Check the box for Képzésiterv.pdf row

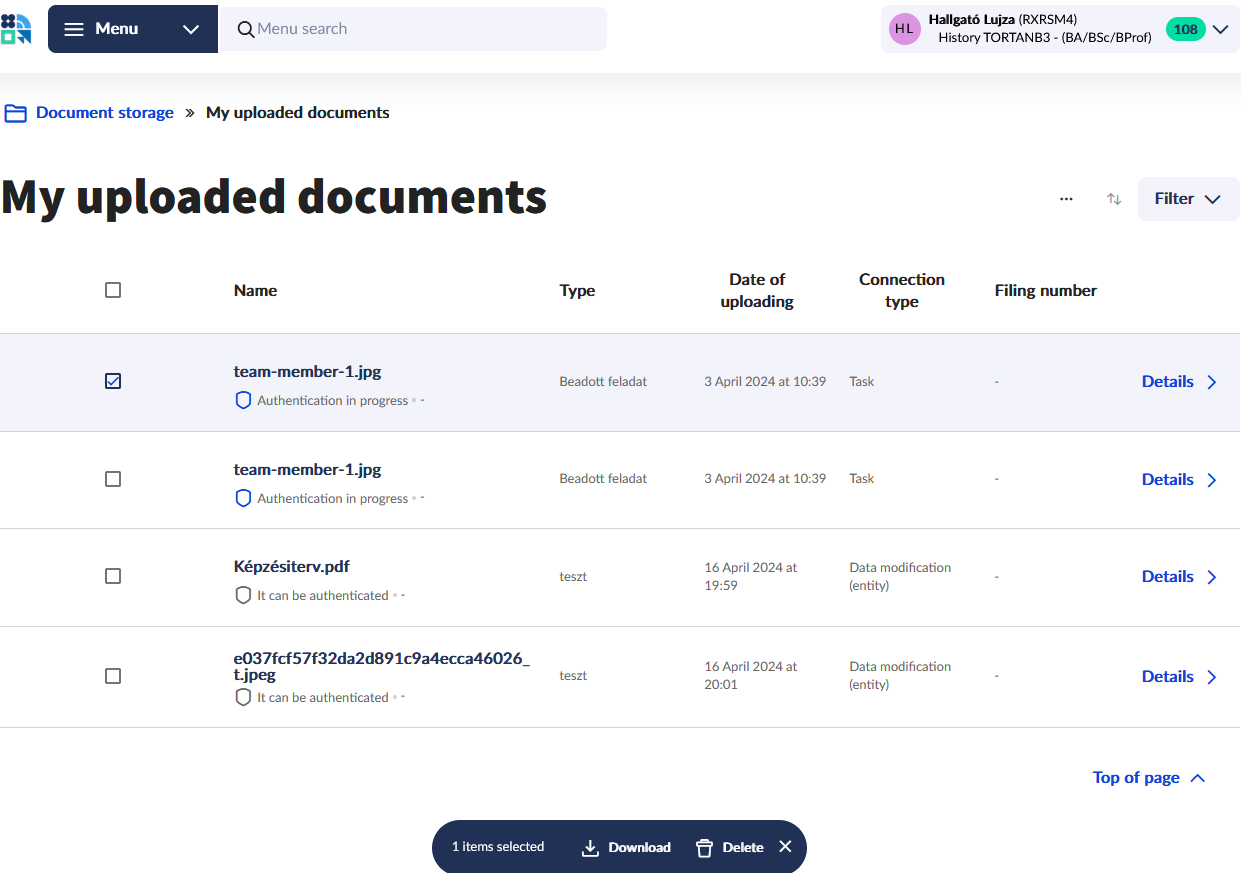pos(113,576)
